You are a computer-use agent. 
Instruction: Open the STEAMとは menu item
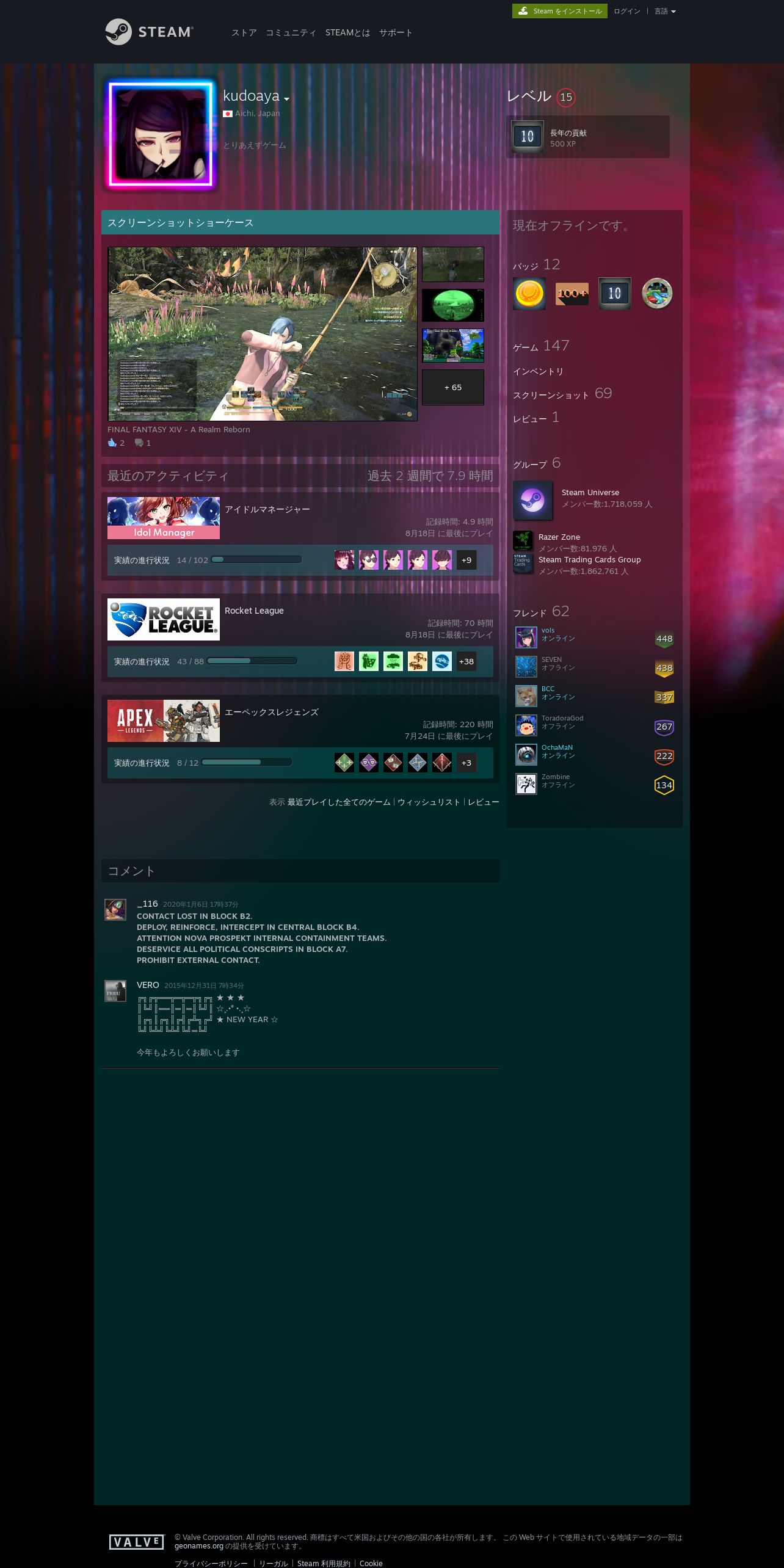tap(347, 32)
